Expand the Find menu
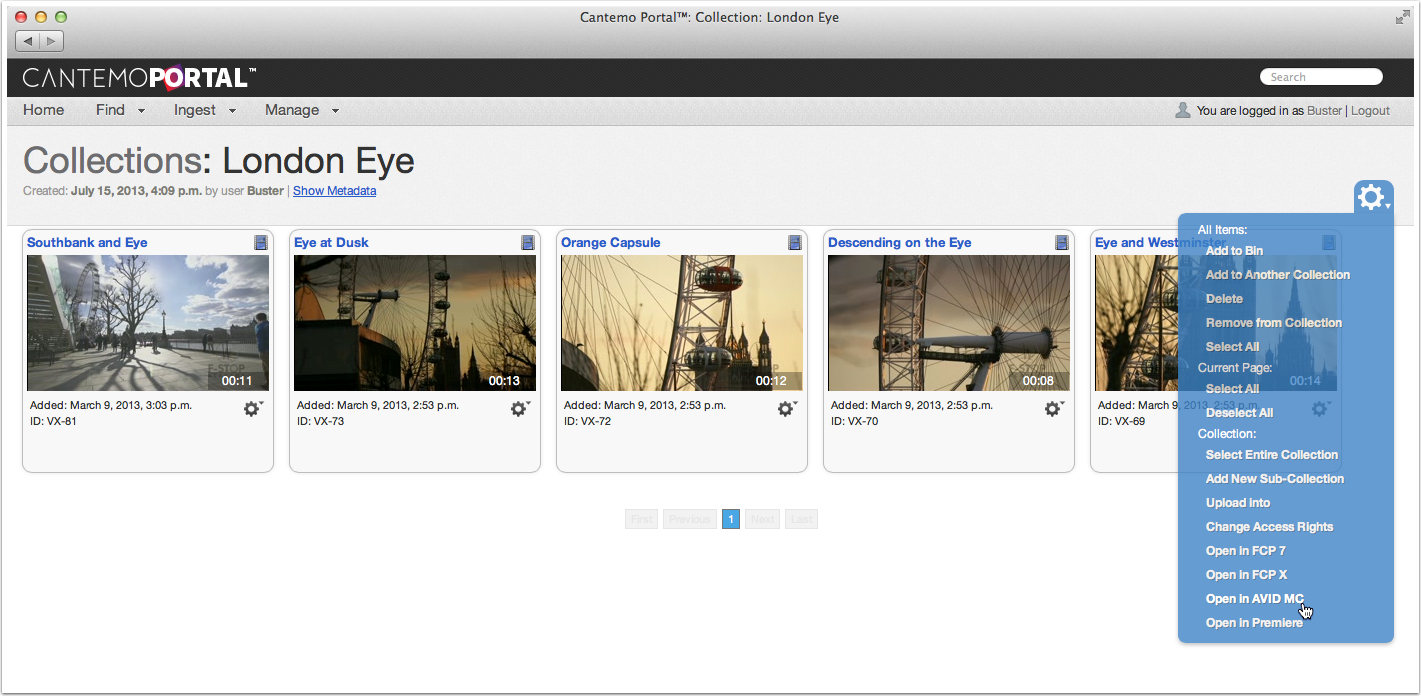The image size is (1421, 696). (120, 110)
